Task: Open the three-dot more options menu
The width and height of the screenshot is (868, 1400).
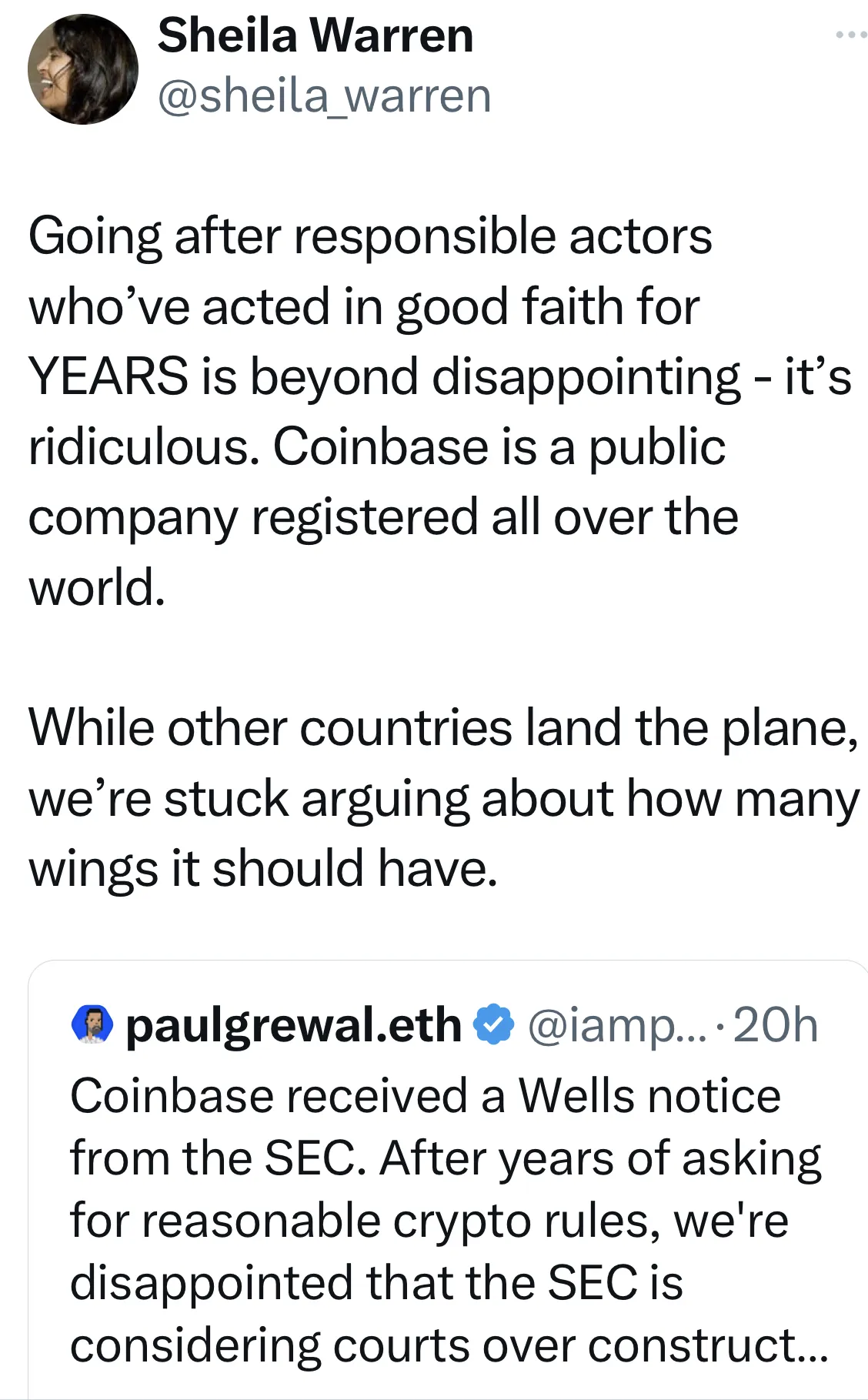Action: [851, 35]
